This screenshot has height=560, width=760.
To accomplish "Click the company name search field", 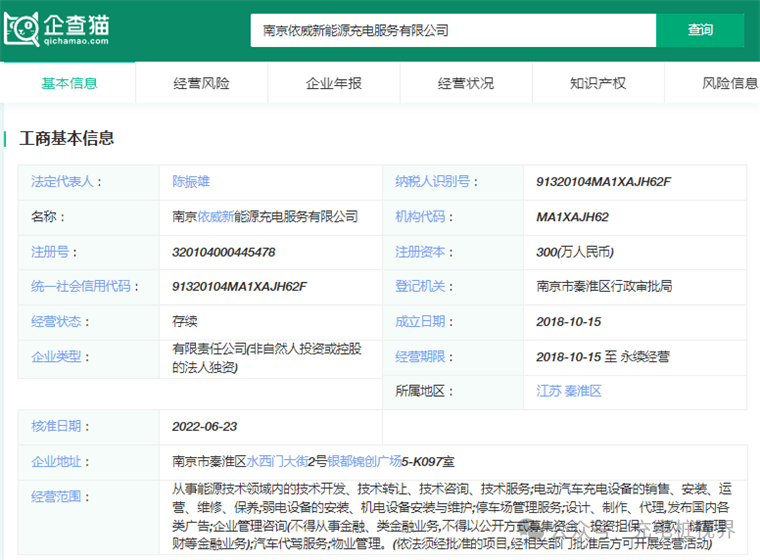I will pyautogui.click(x=452, y=30).
